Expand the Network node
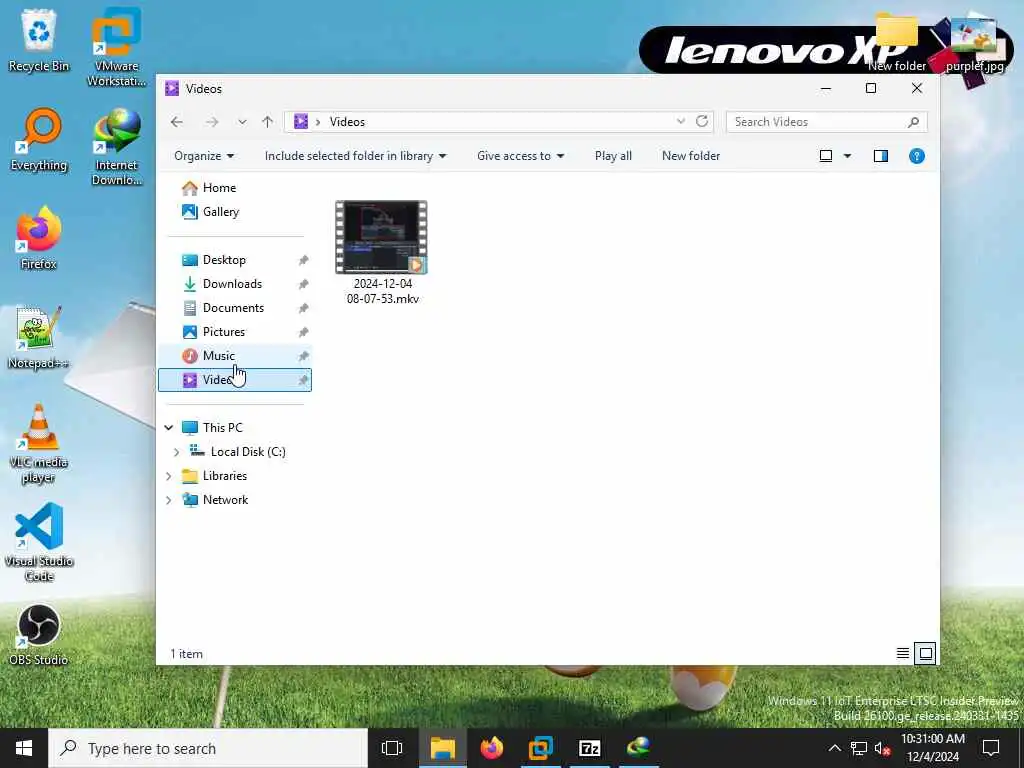The width and height of the screenshot is (1024, 768). coord(168,500)
